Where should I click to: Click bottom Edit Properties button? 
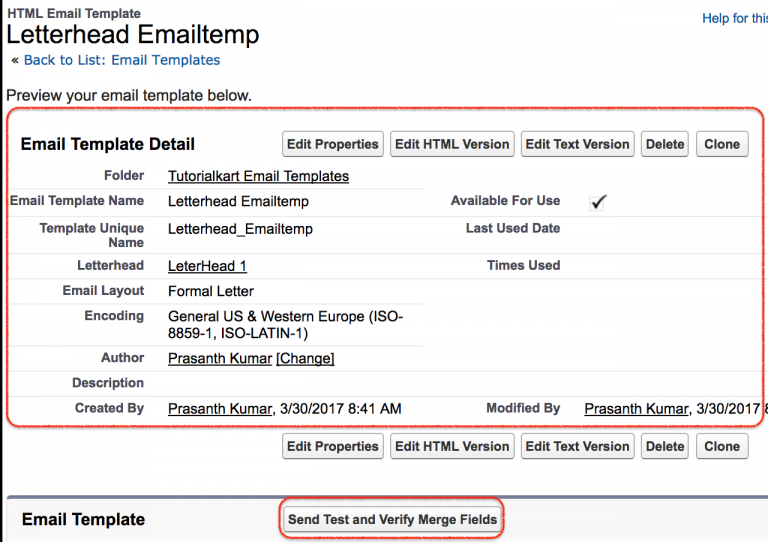coord(332,446)
